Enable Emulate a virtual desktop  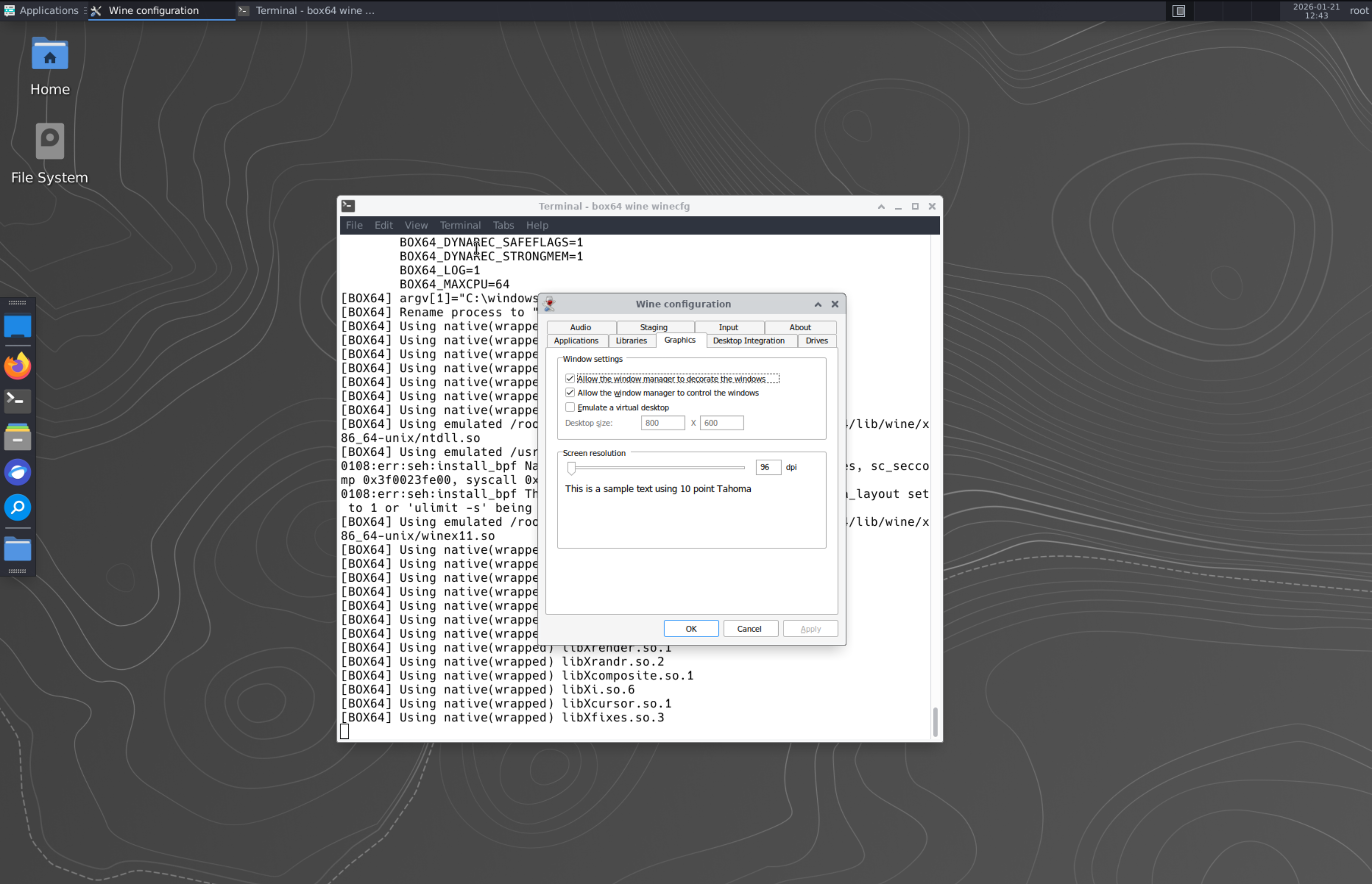tap(570, 407)
